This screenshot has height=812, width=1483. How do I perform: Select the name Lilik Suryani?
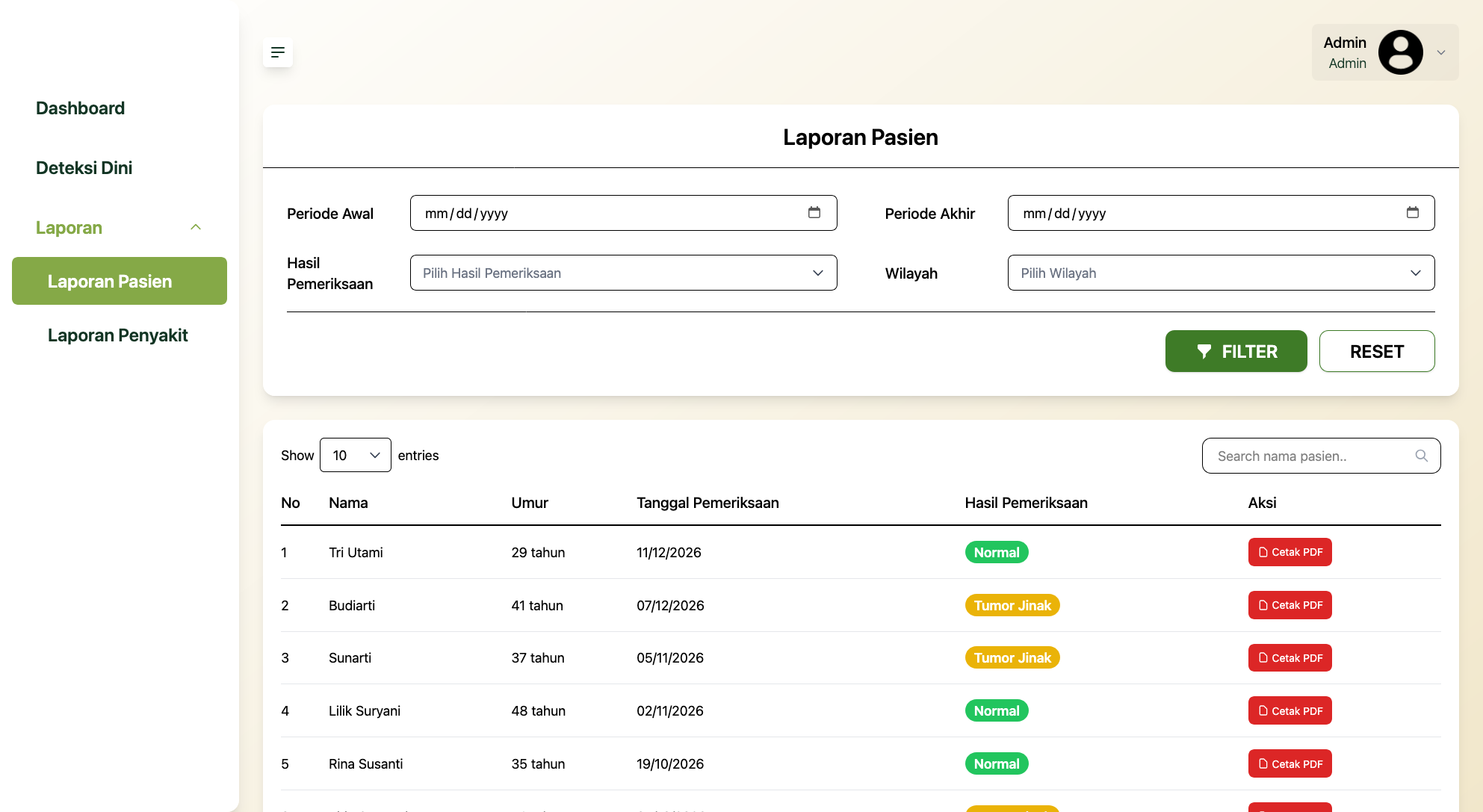tap(365, 710)
